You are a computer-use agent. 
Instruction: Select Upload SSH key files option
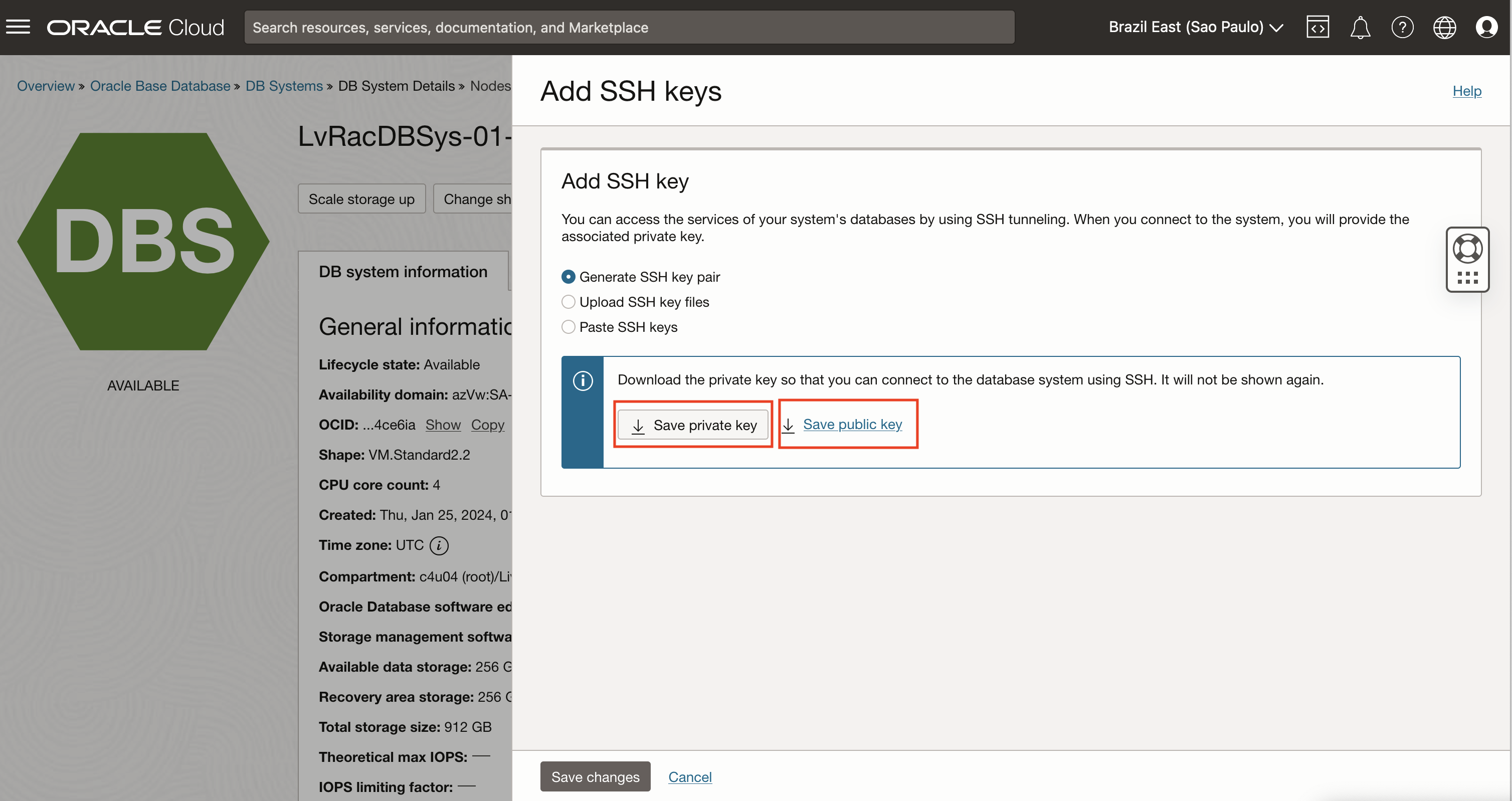568,302
